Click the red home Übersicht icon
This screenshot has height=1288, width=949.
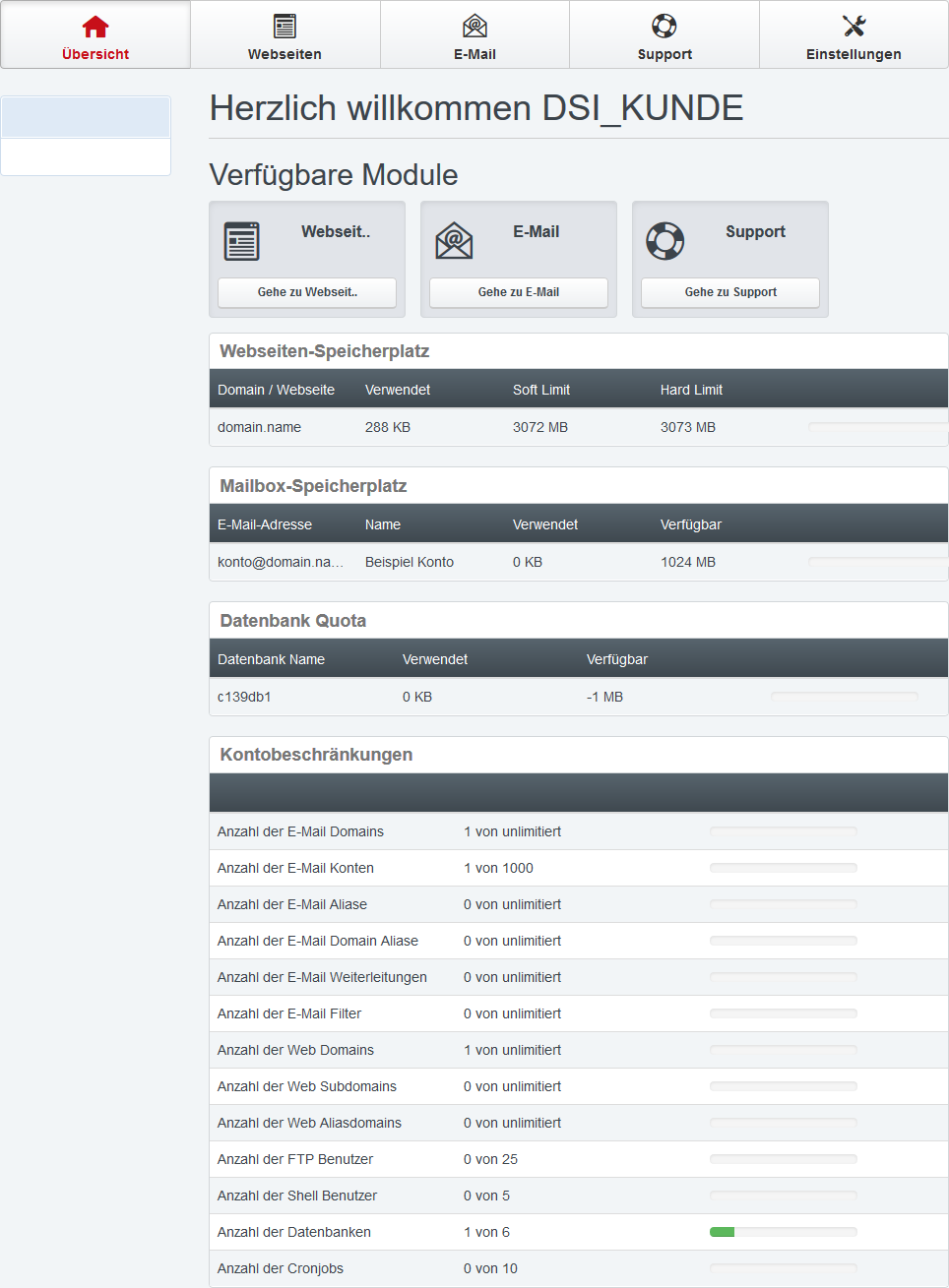95,27
